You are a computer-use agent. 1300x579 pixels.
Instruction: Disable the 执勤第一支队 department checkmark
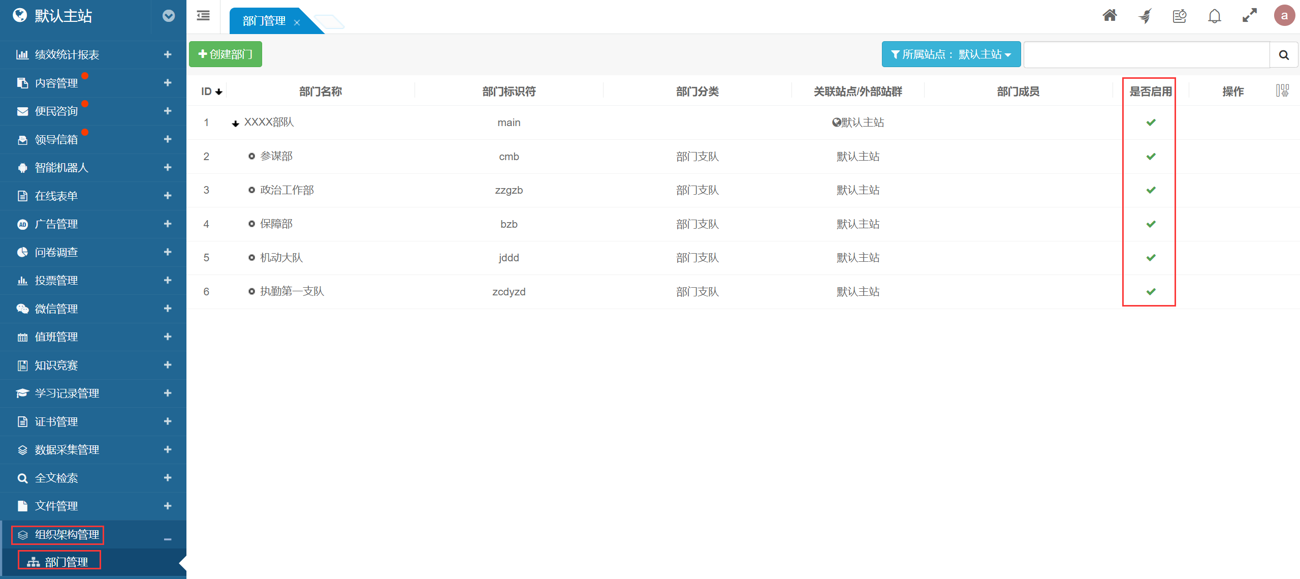(1150, 291)
